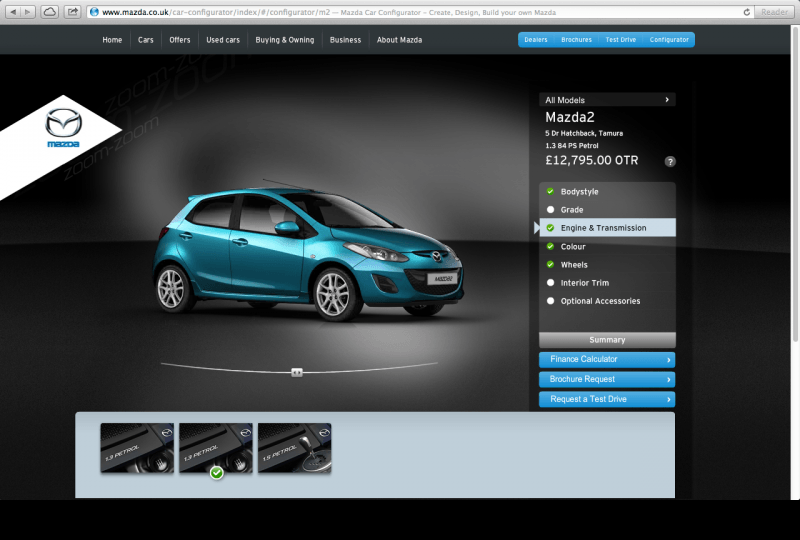Click the Summary button

click(607, 340)
